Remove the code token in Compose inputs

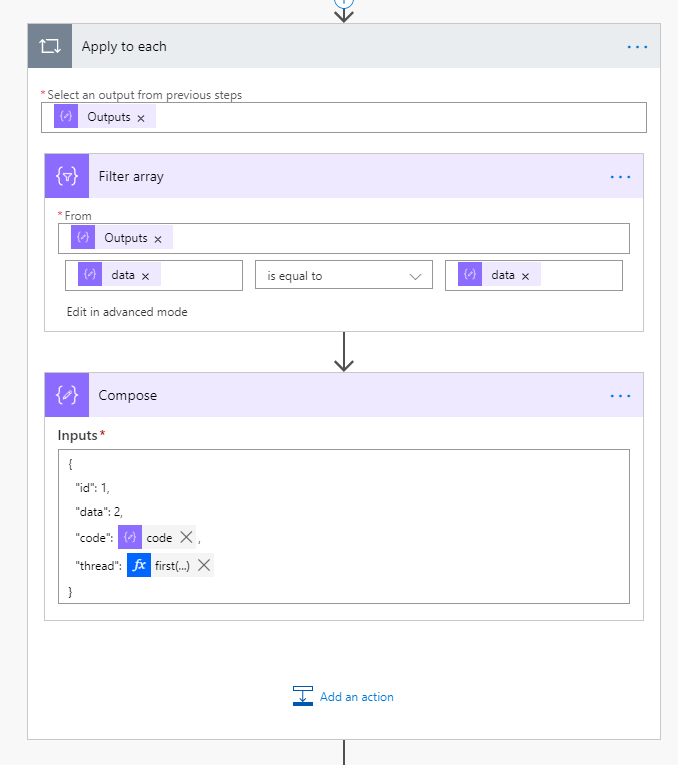click(186, 537)
